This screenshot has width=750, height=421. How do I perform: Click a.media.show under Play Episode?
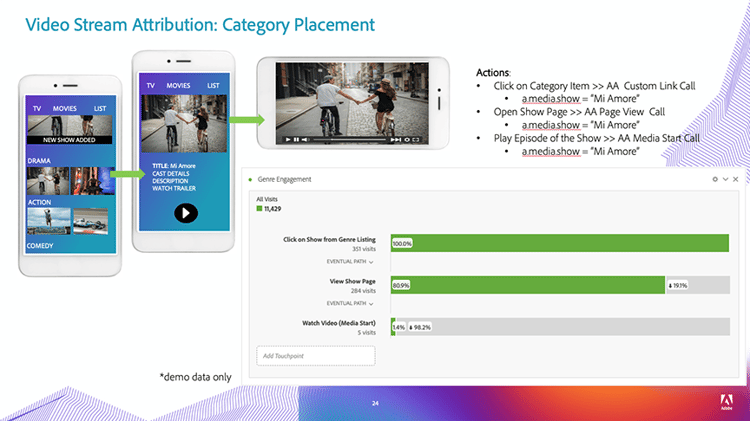[551, 151]
